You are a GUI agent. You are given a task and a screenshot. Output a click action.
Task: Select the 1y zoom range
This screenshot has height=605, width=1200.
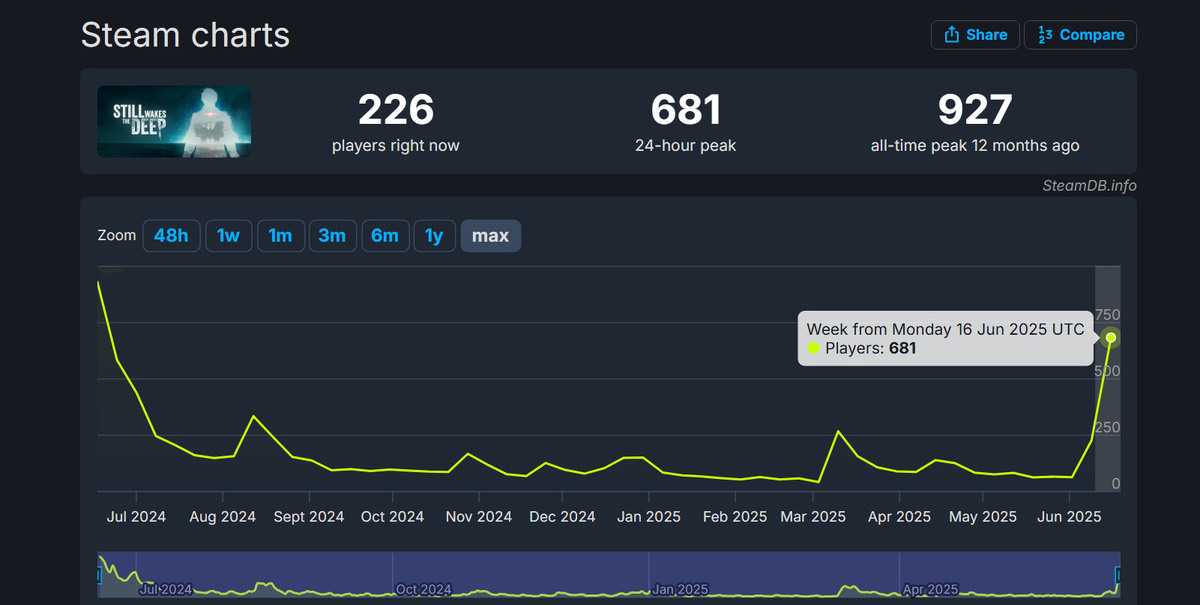coord(434,235)
